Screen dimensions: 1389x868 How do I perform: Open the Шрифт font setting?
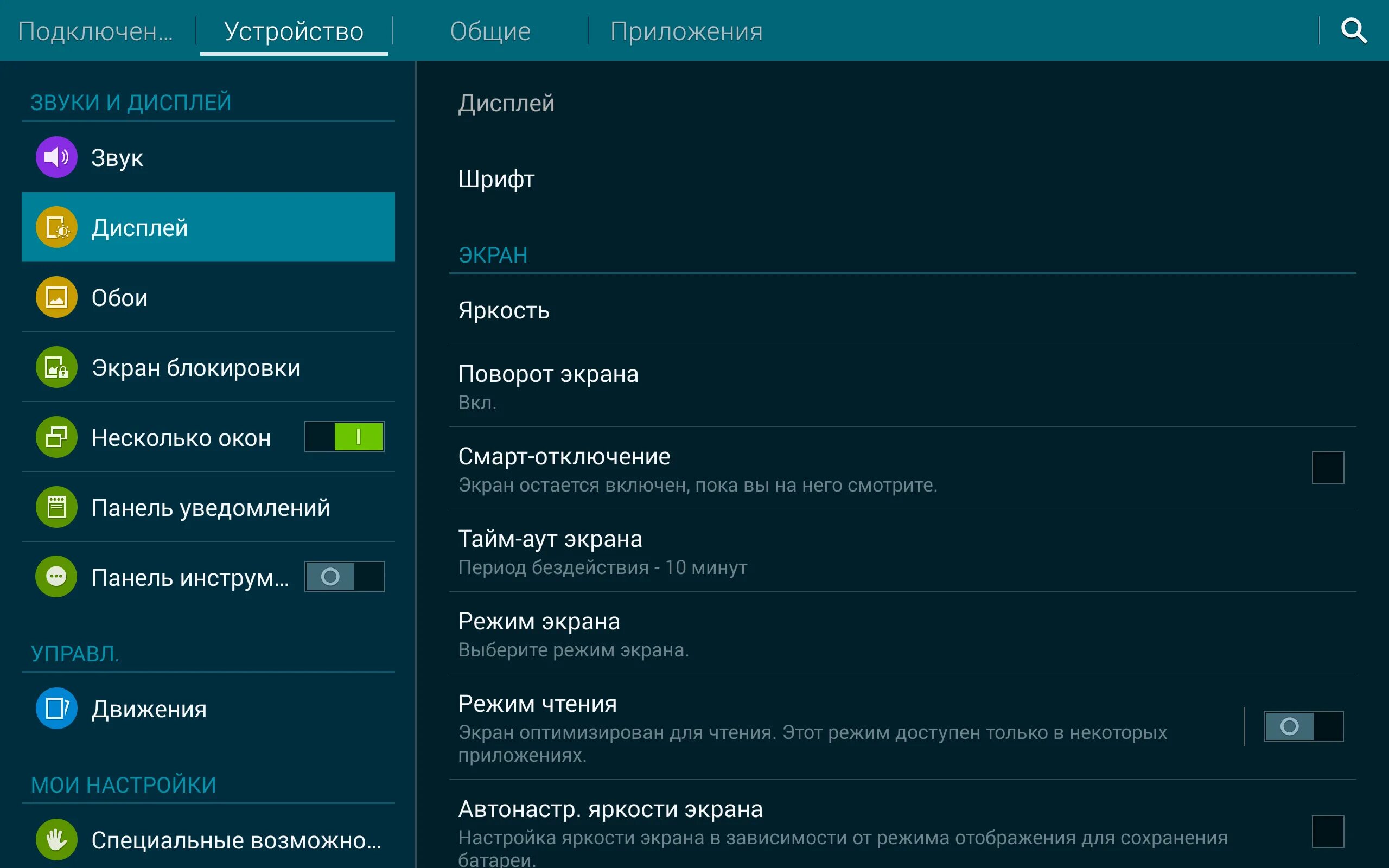tap(902, 179)
